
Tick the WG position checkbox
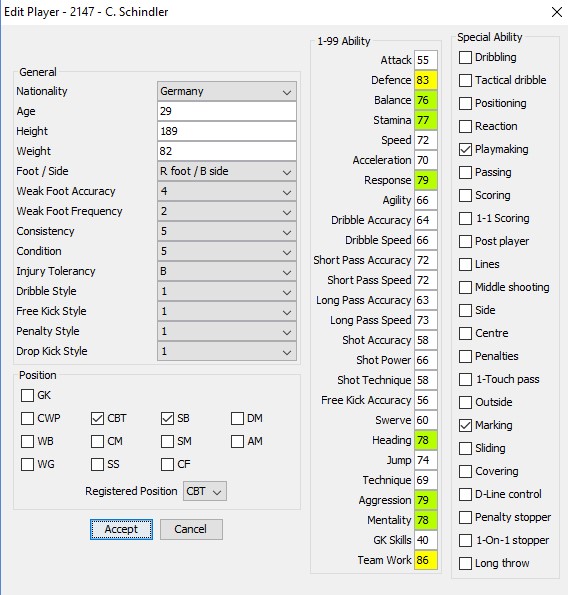(27, 464)
